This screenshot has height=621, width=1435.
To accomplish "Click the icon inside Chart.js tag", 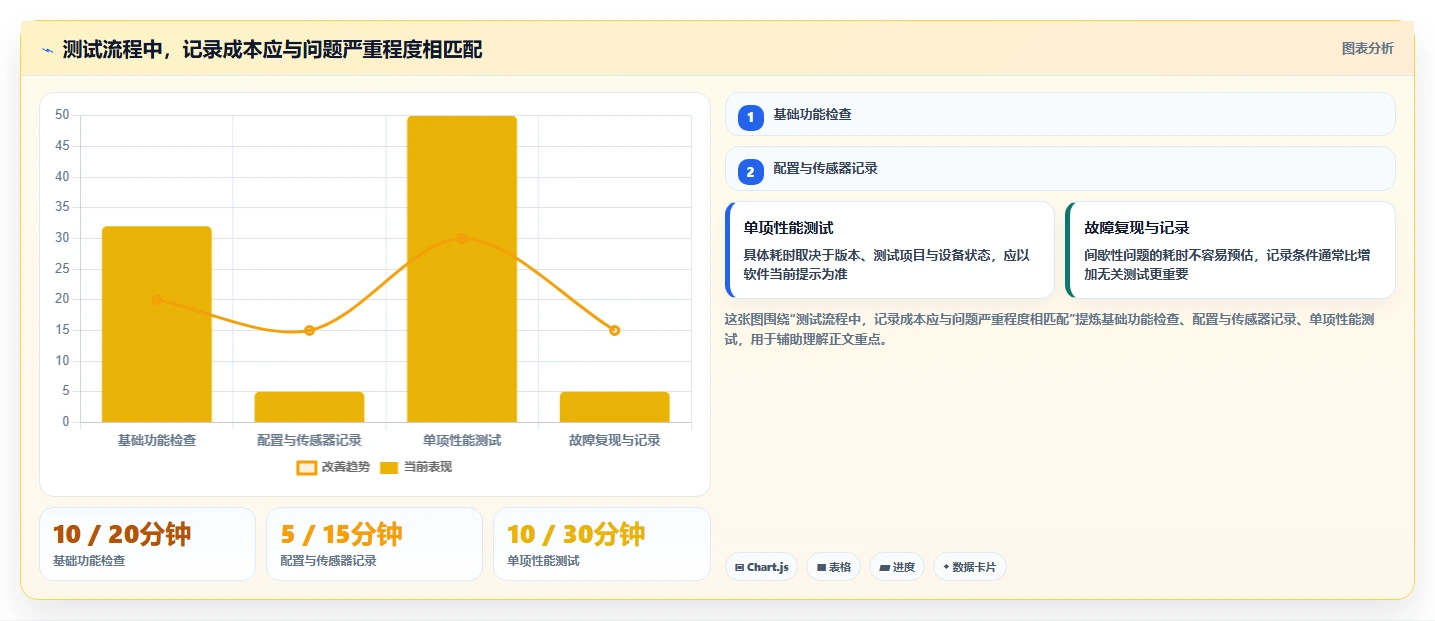I will click(739, 567).
